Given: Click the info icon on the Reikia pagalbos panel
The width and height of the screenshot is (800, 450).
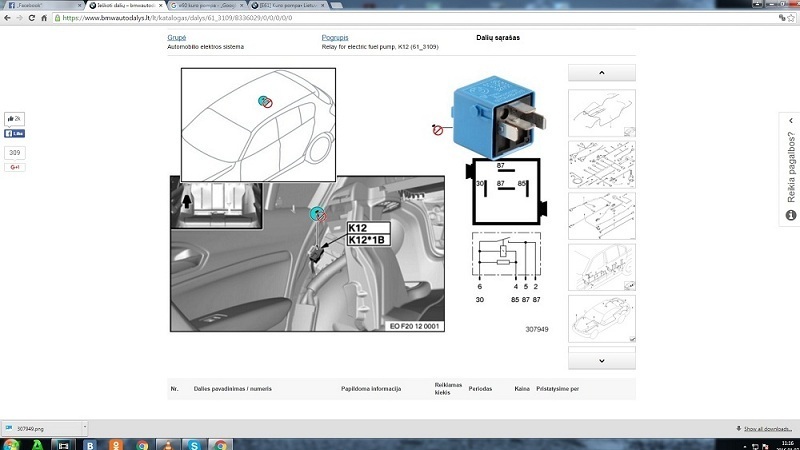Looking at the screenshot, I should click(x=791, y=215).
